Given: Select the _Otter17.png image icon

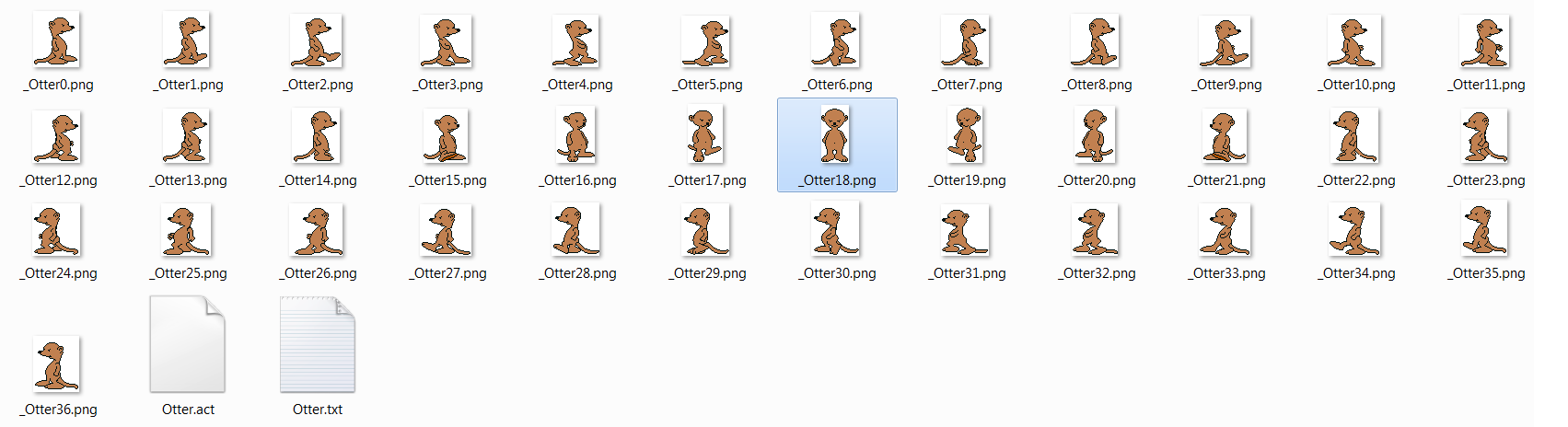Looking at the screenshot, I should 706,134.
